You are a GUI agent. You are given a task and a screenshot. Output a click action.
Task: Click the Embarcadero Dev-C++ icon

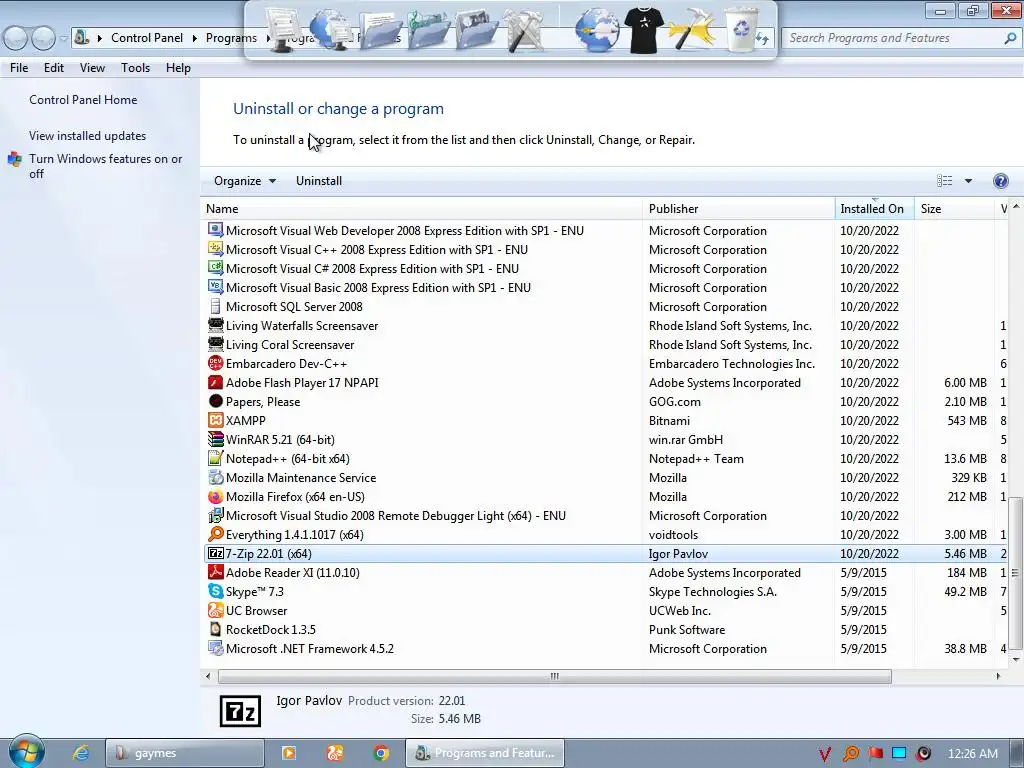pos(216,363)
